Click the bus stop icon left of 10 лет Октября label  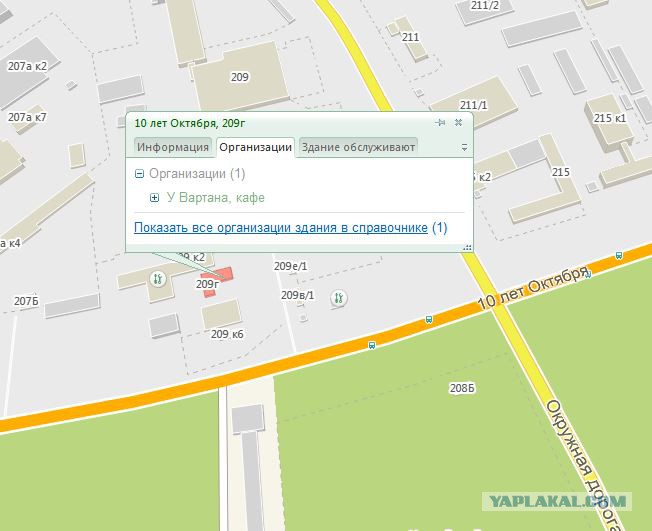click(429, 319)
